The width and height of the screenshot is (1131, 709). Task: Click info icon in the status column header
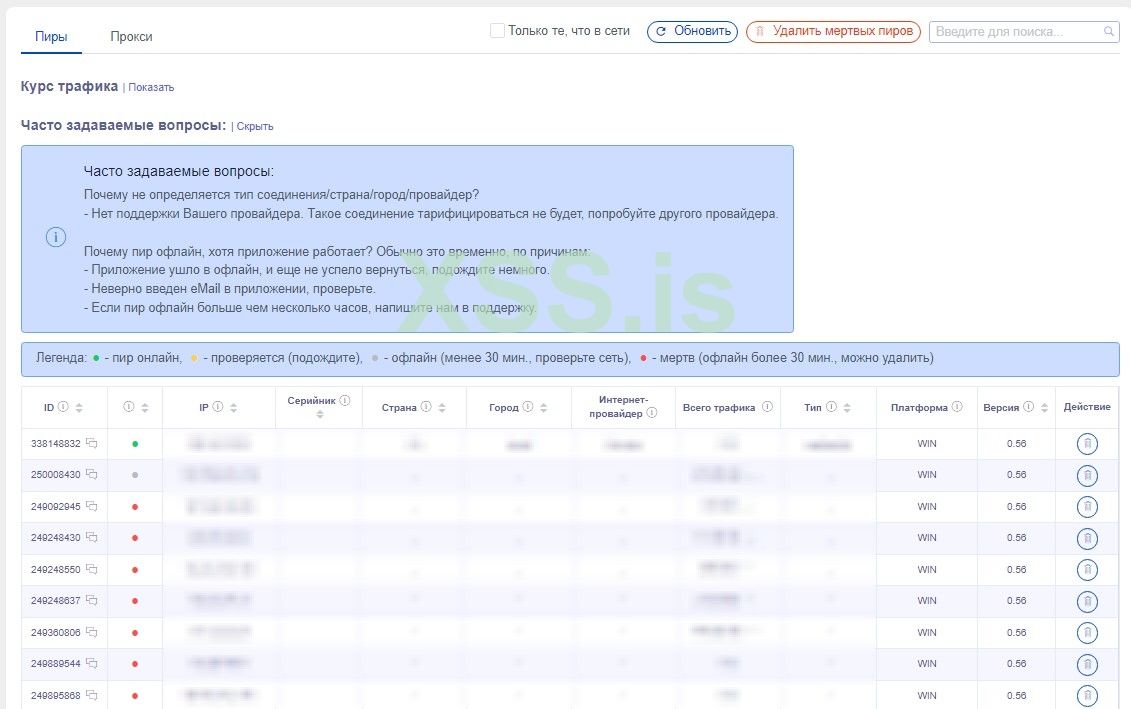click(128, 407)
